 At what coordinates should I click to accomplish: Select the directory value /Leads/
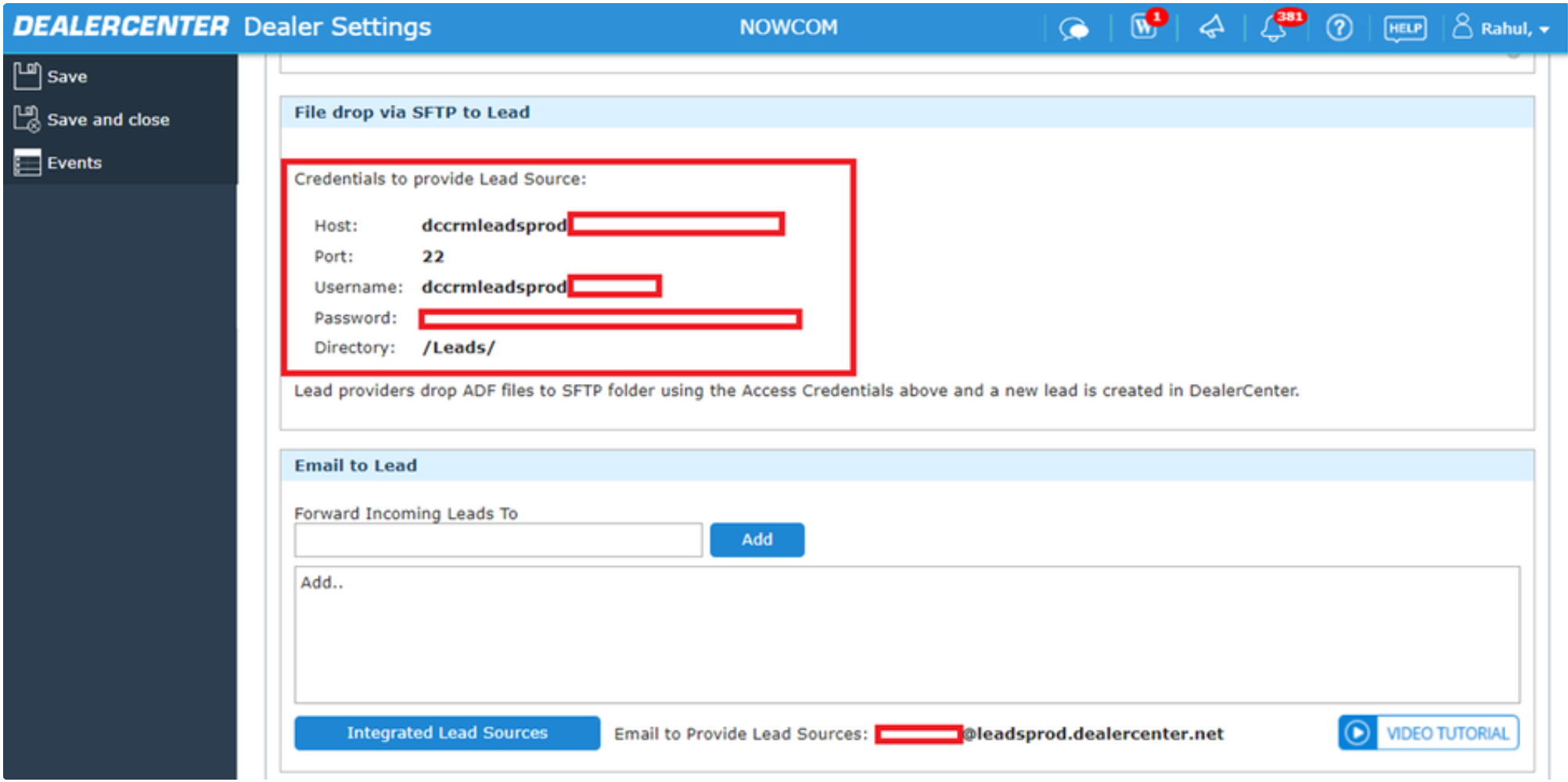pyautogui.click(x=459, y=347)
